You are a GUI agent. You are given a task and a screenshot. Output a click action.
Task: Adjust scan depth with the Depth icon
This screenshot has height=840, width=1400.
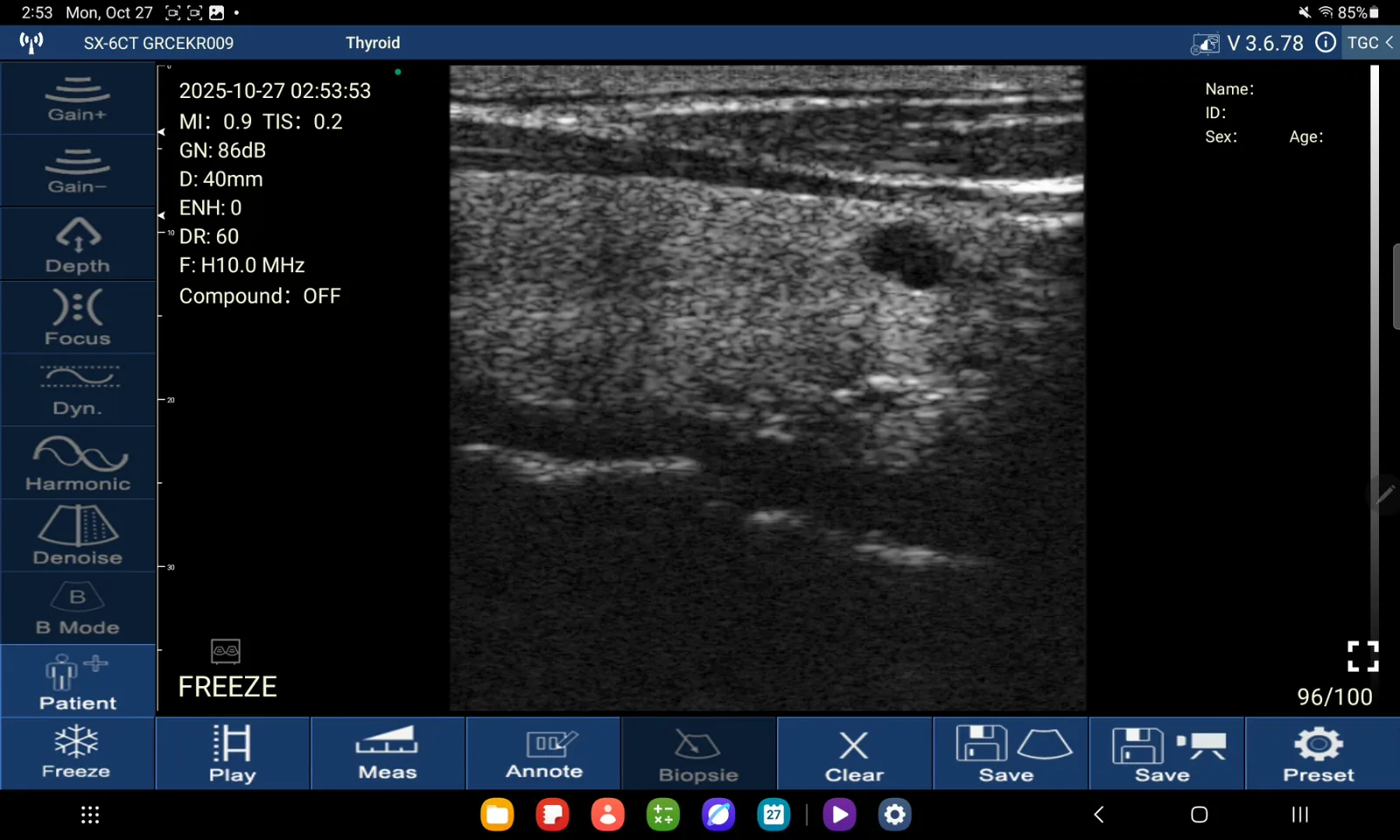pyautogui.click(x=78, y=244)
